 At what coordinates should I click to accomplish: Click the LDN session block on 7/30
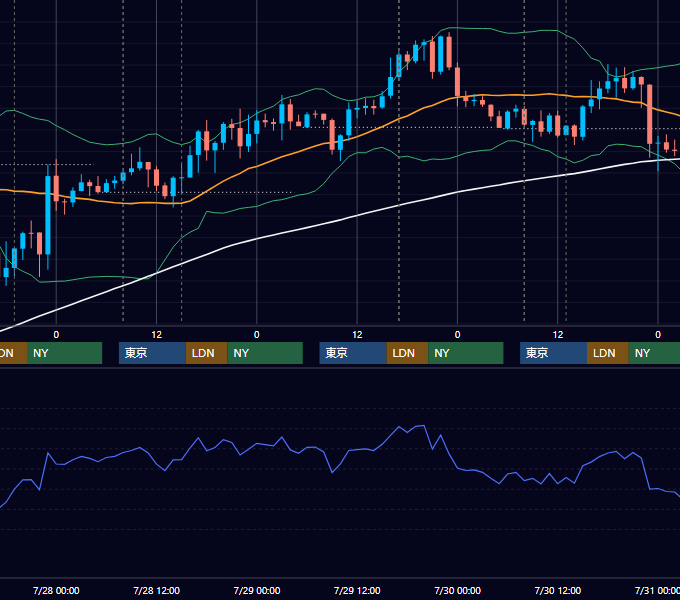click(x=608, y=353)
